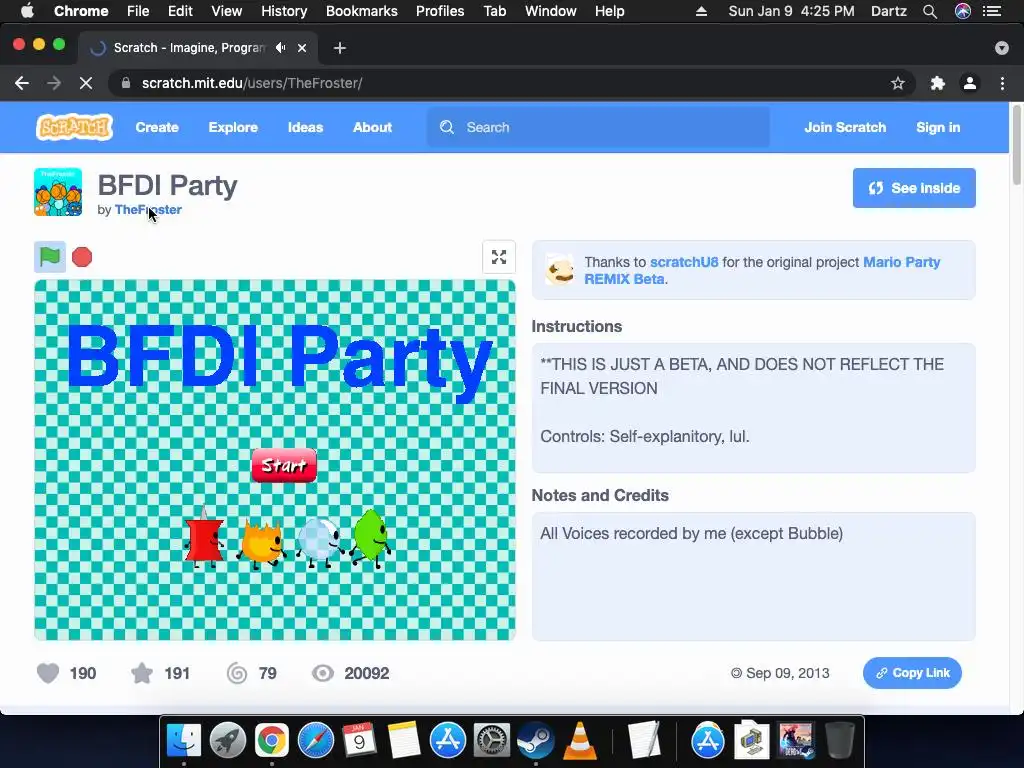Open a new tab with the plus button
Viewport: 1024px width, 768px height.
pos(340,48)
